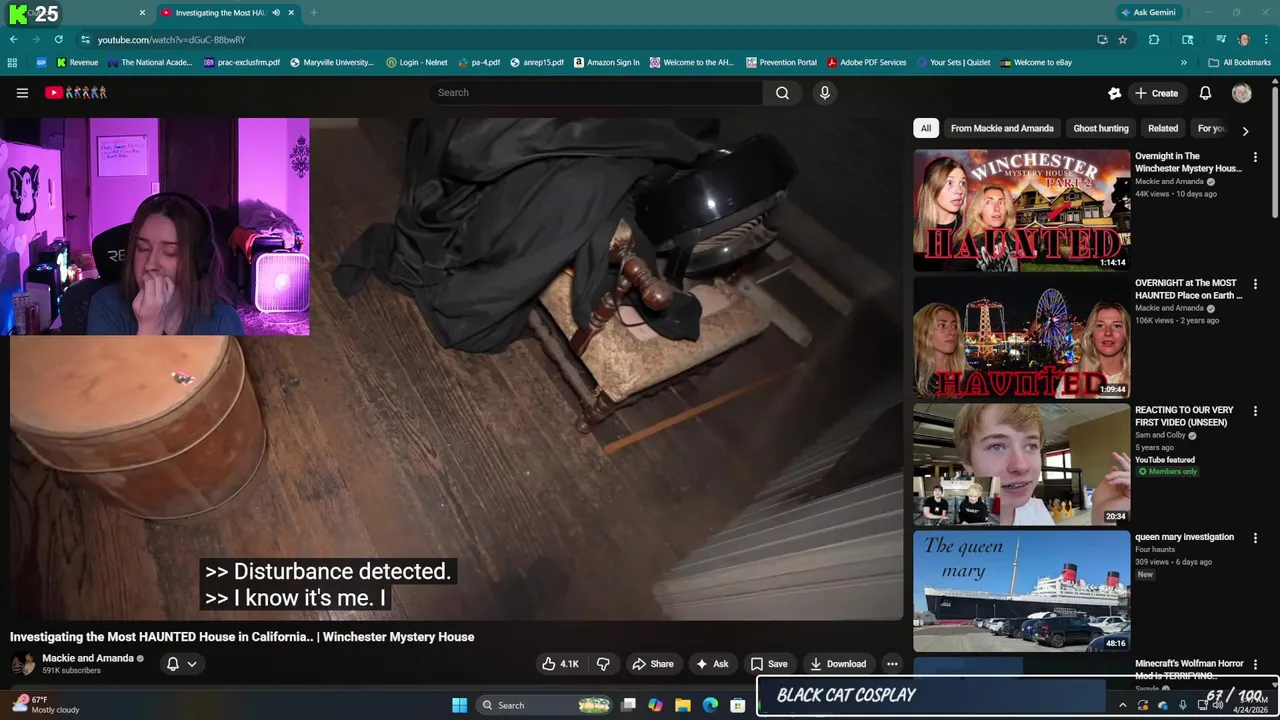Show next filter chips with arrow
Image resolution: width=1280 pixels, height=720 pixels.
[1245, 131]
